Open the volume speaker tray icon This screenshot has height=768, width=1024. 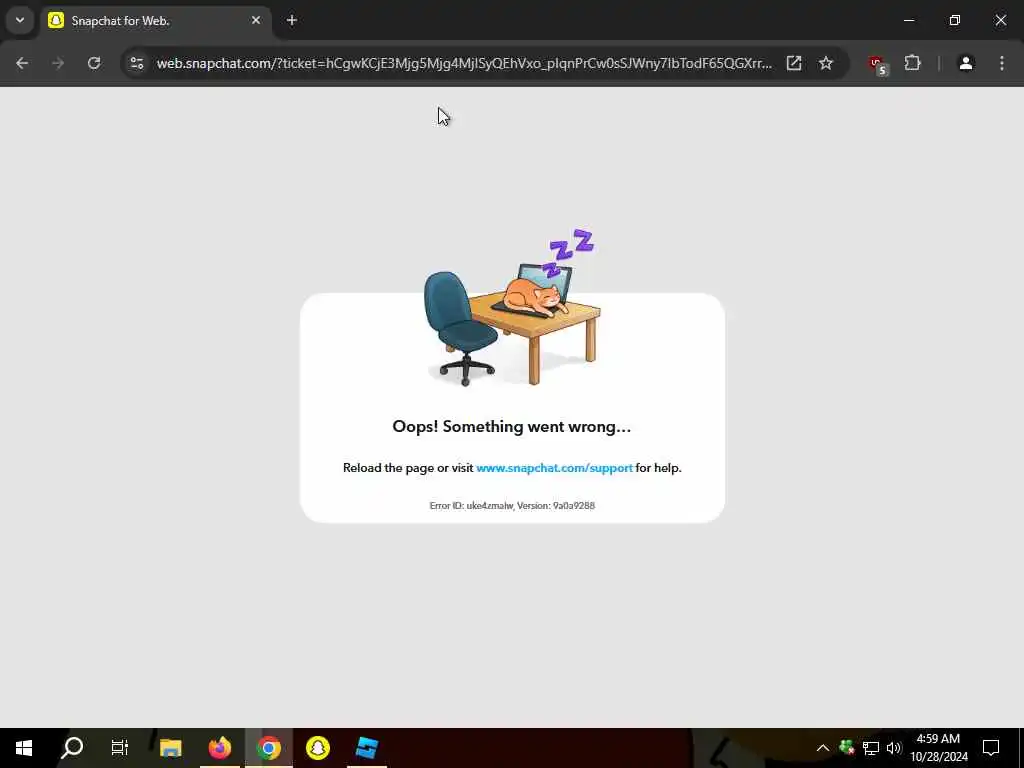[x=894, y=748]
